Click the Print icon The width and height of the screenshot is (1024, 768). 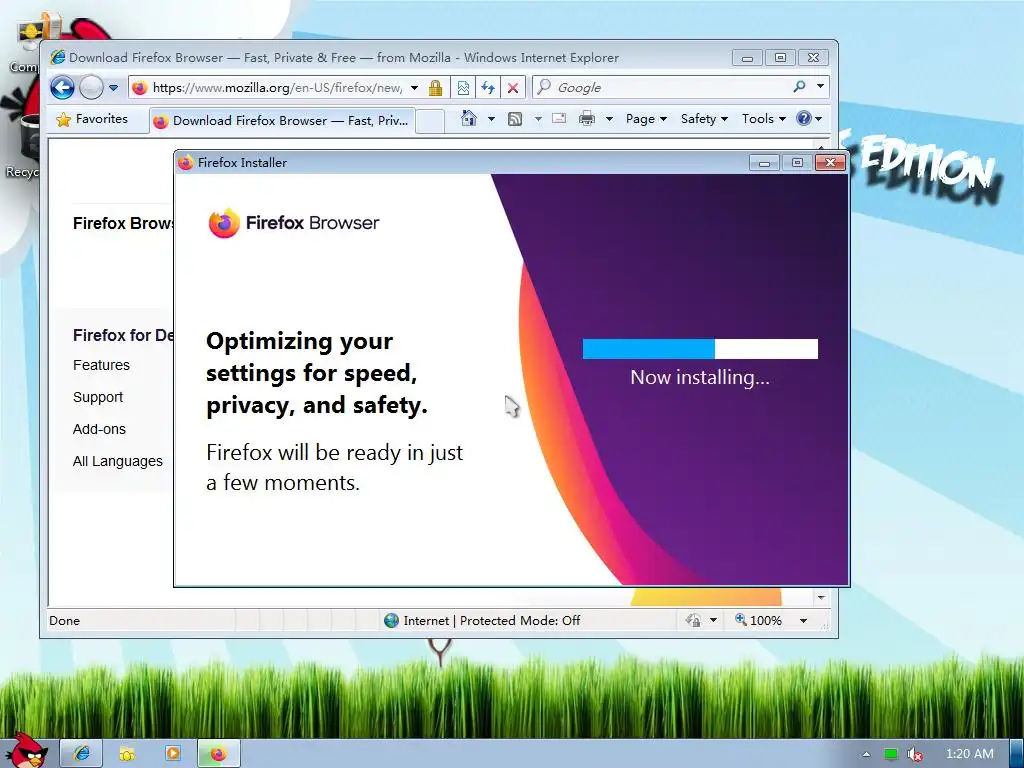(587, 118)
